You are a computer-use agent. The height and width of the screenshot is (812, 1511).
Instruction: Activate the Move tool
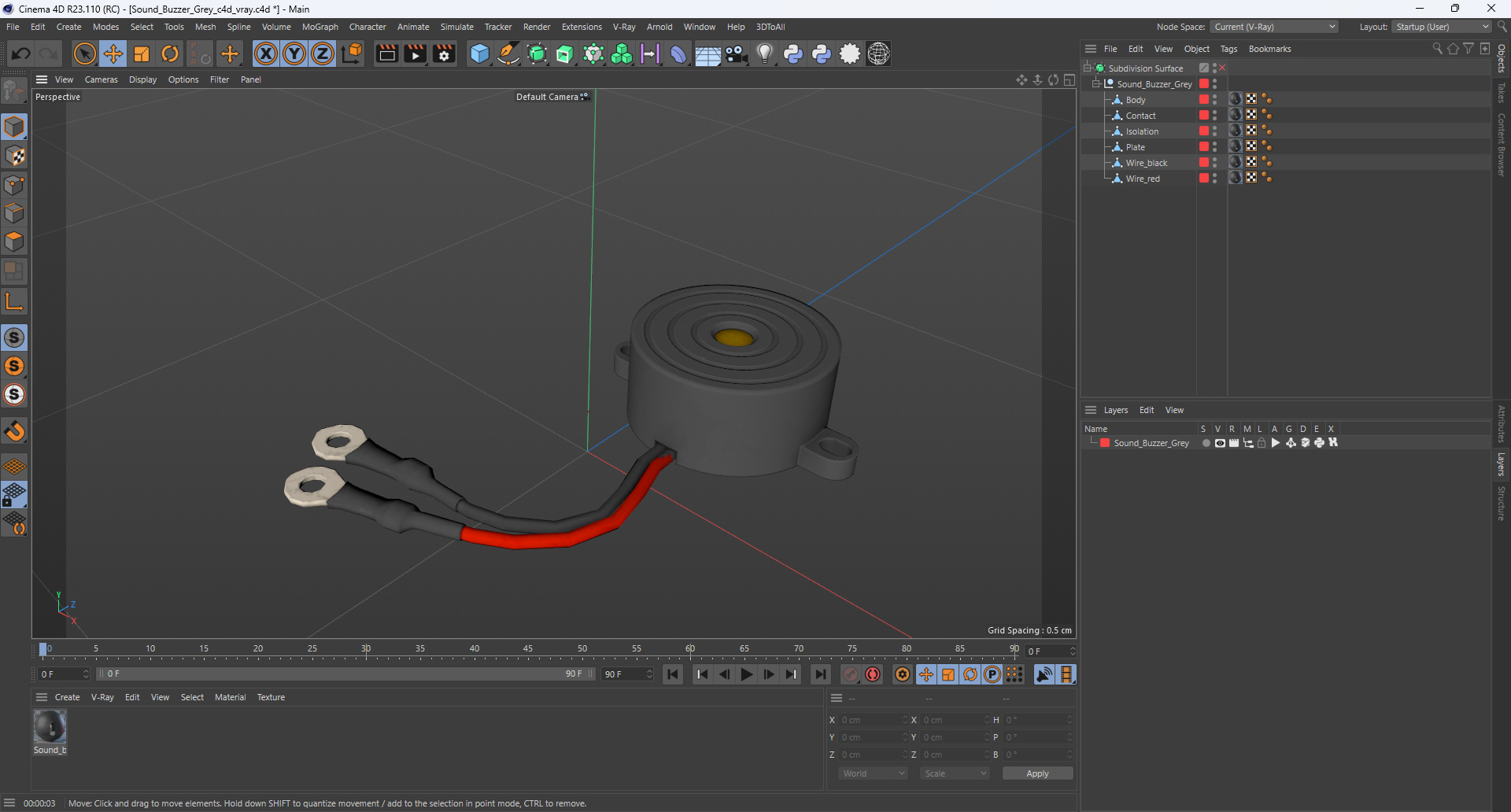(113, 54)
